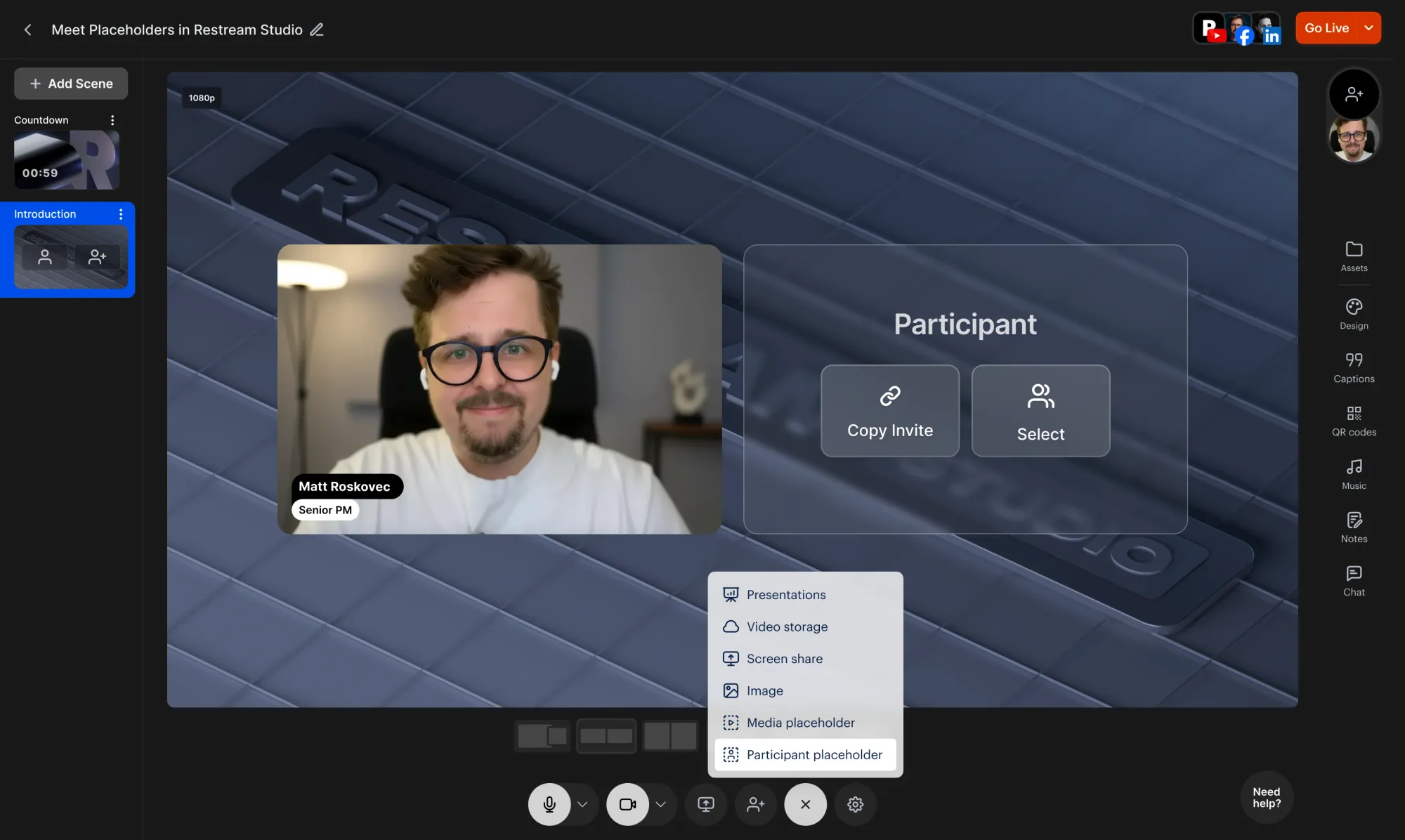Open the Go Live dropdown arrow
The width and height of the screenshot is (1405, 840).
pyautogui.click(x=1368, y=28)
